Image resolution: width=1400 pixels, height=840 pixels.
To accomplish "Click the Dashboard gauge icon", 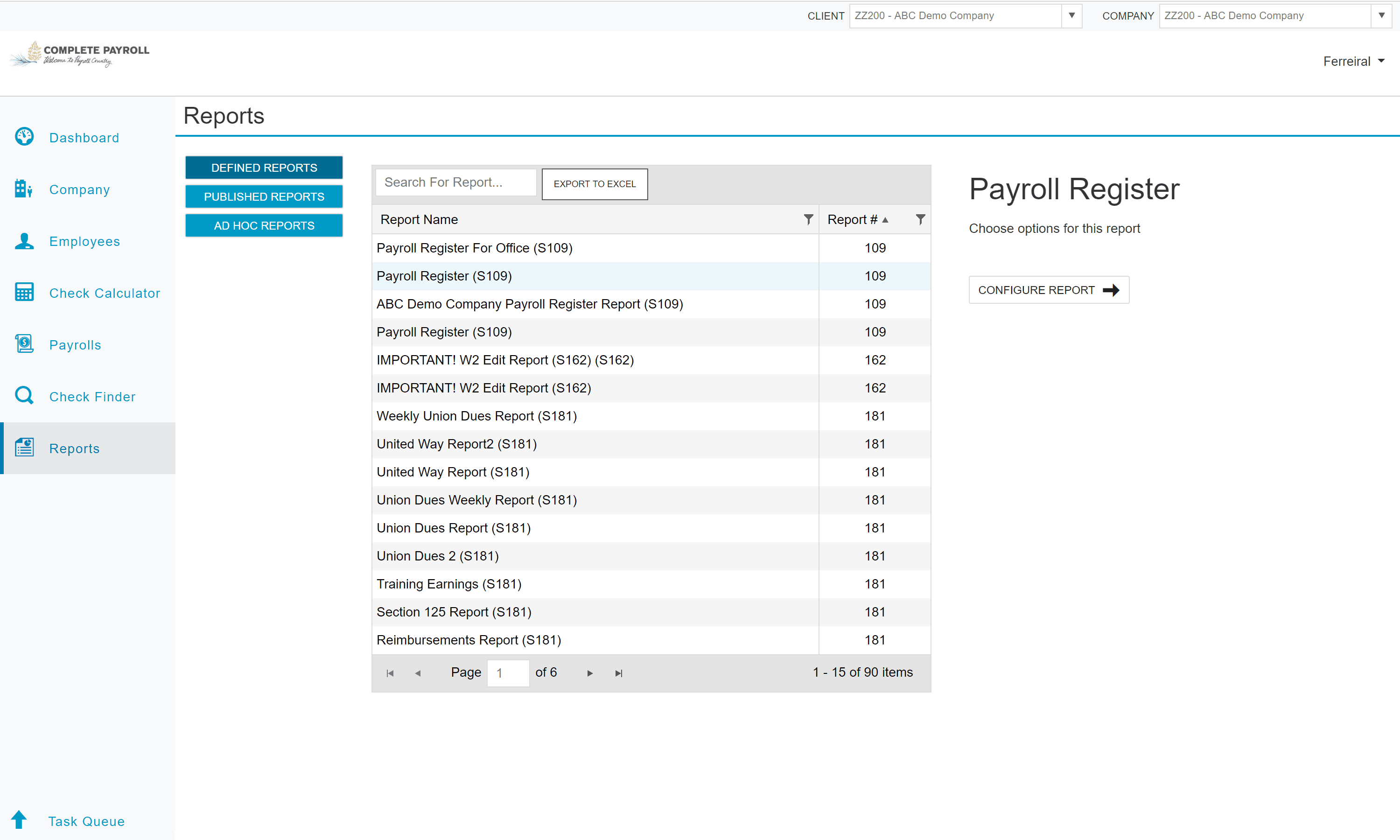I will (x=24, y=137).
